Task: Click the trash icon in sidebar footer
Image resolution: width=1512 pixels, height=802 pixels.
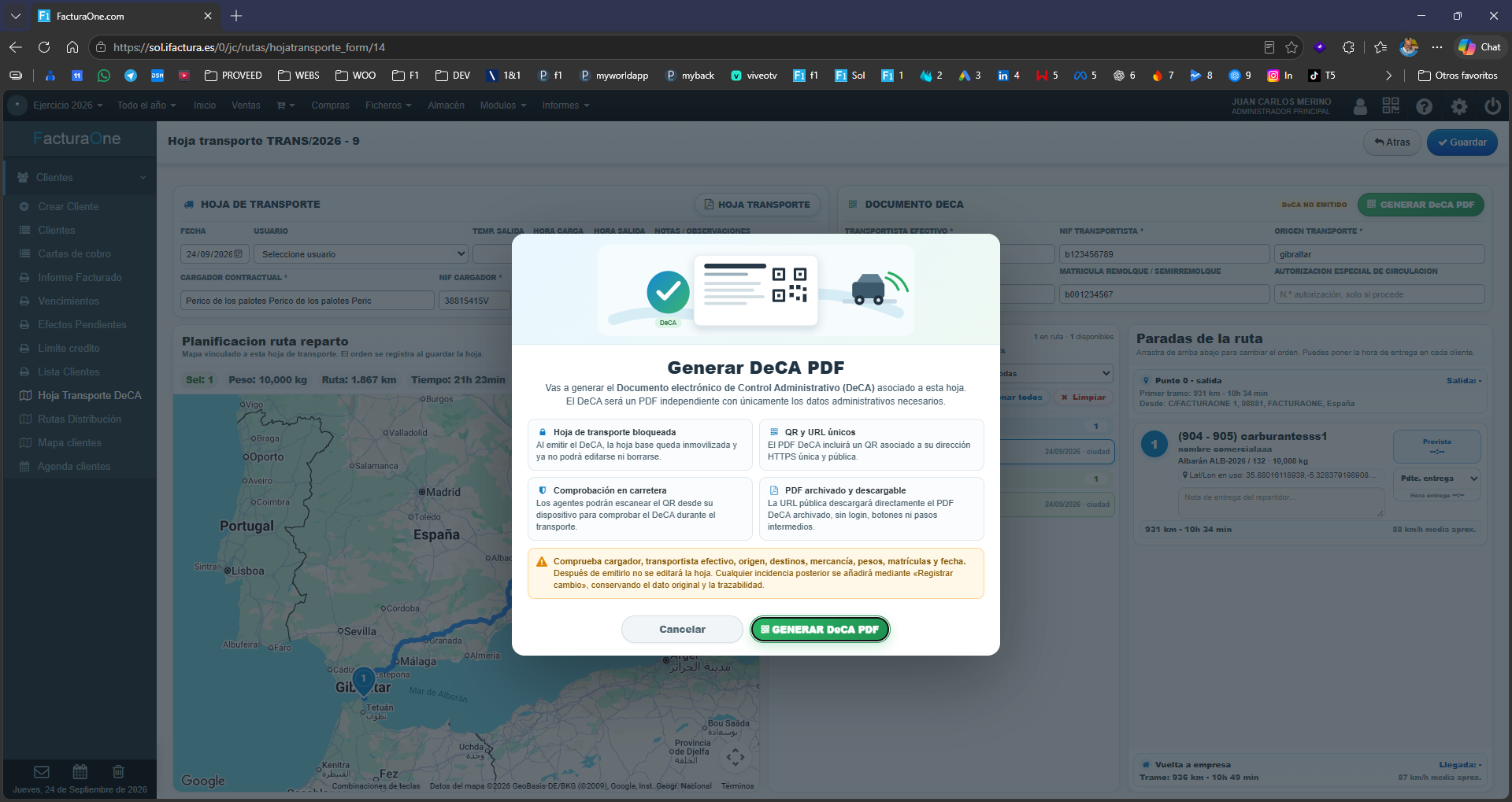Action: click(118, 771)
